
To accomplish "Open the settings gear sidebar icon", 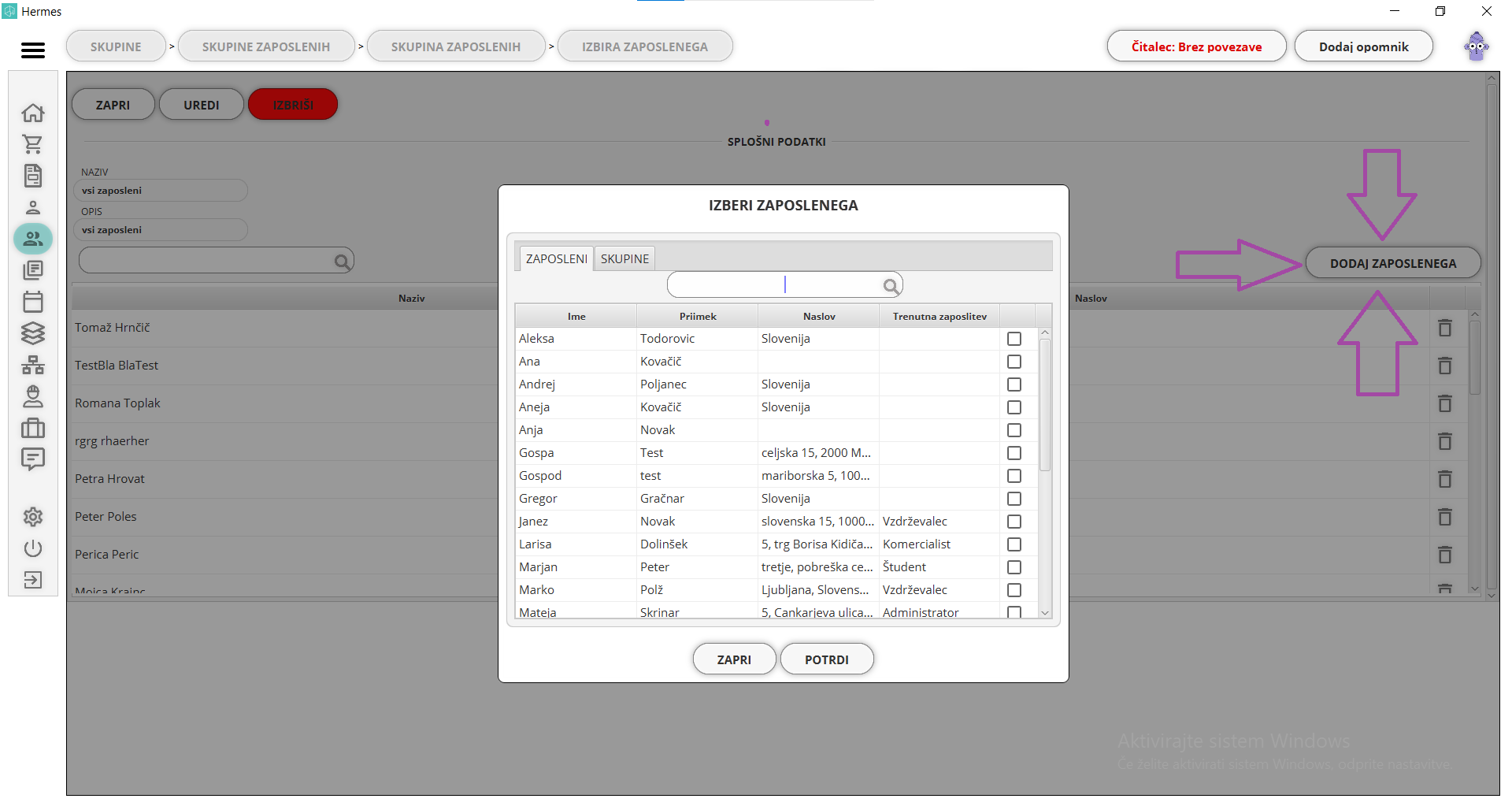I will 33,517.
